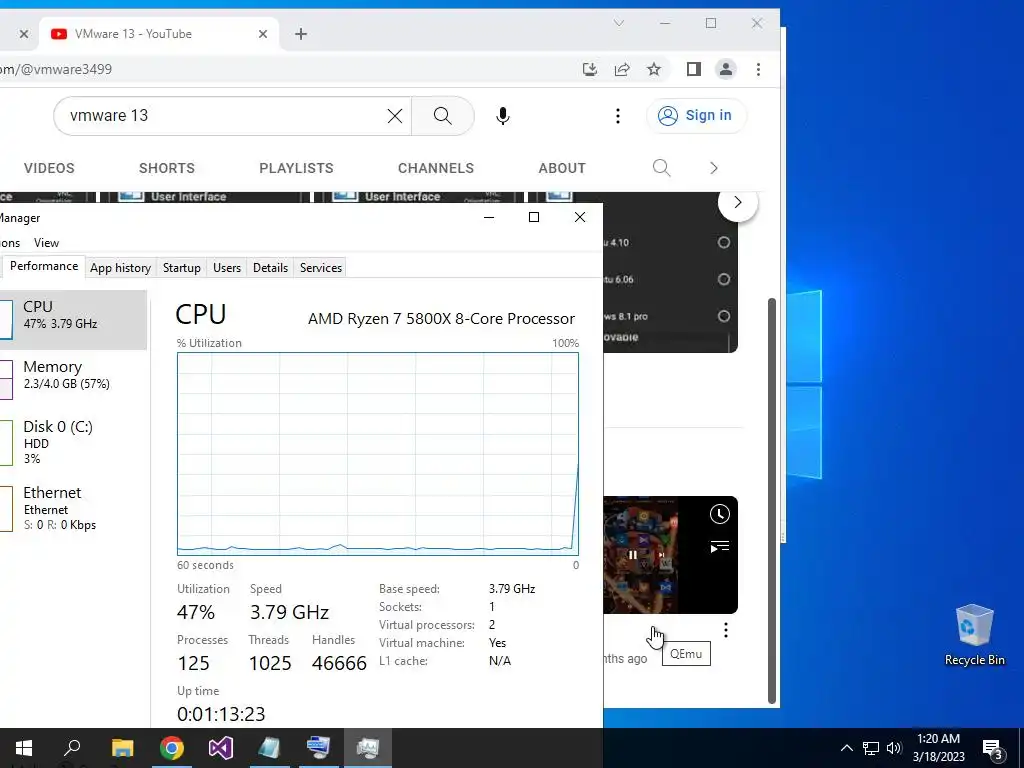Toggle Chrome side panel icon
Viewport: 1024px width, 768px height.
[694, 69]
